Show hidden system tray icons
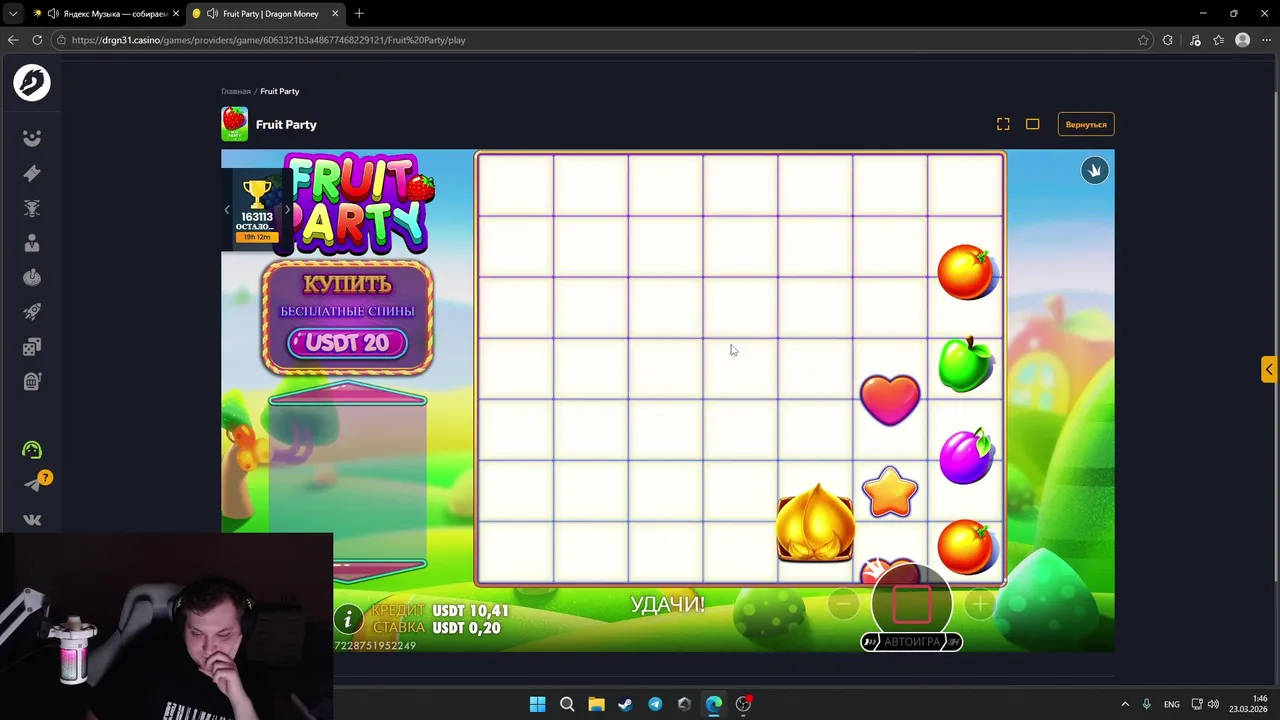 [1125, 704]
